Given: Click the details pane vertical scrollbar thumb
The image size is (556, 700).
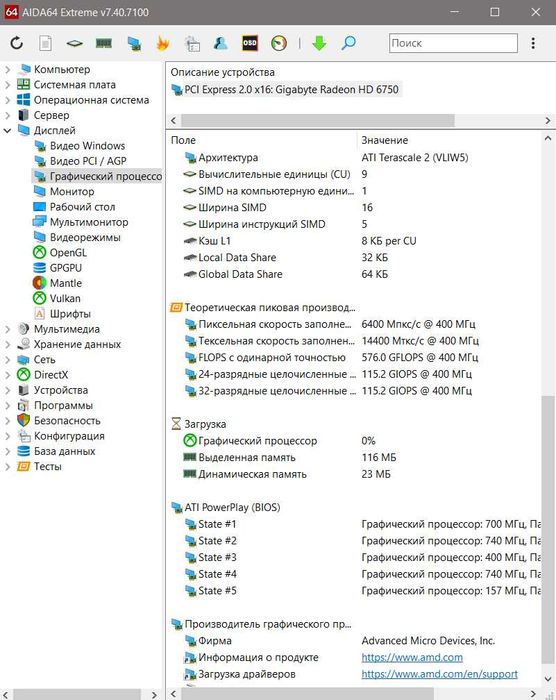Looking at the screenshot, I should coord(548,530).
